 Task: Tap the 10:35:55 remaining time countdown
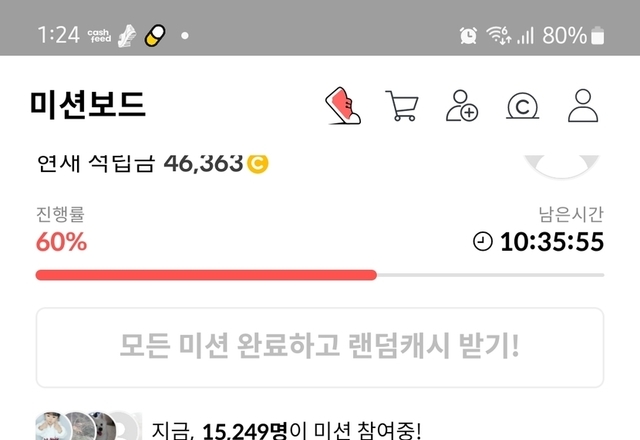(x=552, y=241)
